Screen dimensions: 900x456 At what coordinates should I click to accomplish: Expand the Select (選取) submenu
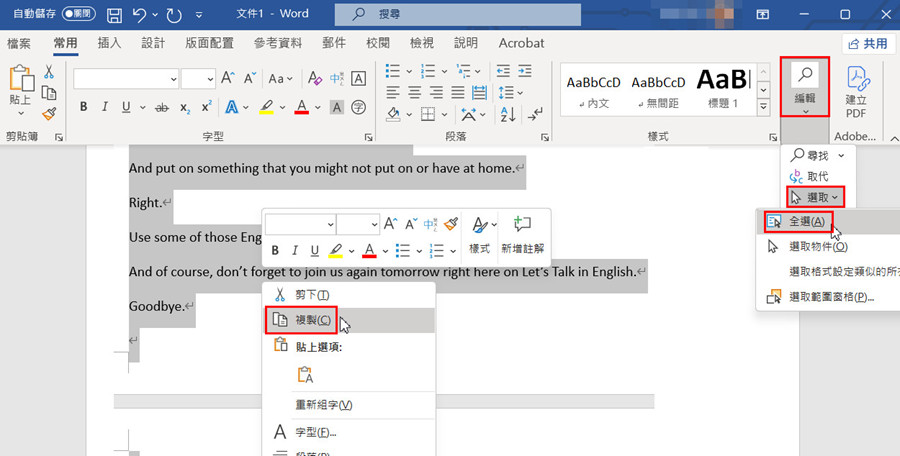tap(815, 197)
